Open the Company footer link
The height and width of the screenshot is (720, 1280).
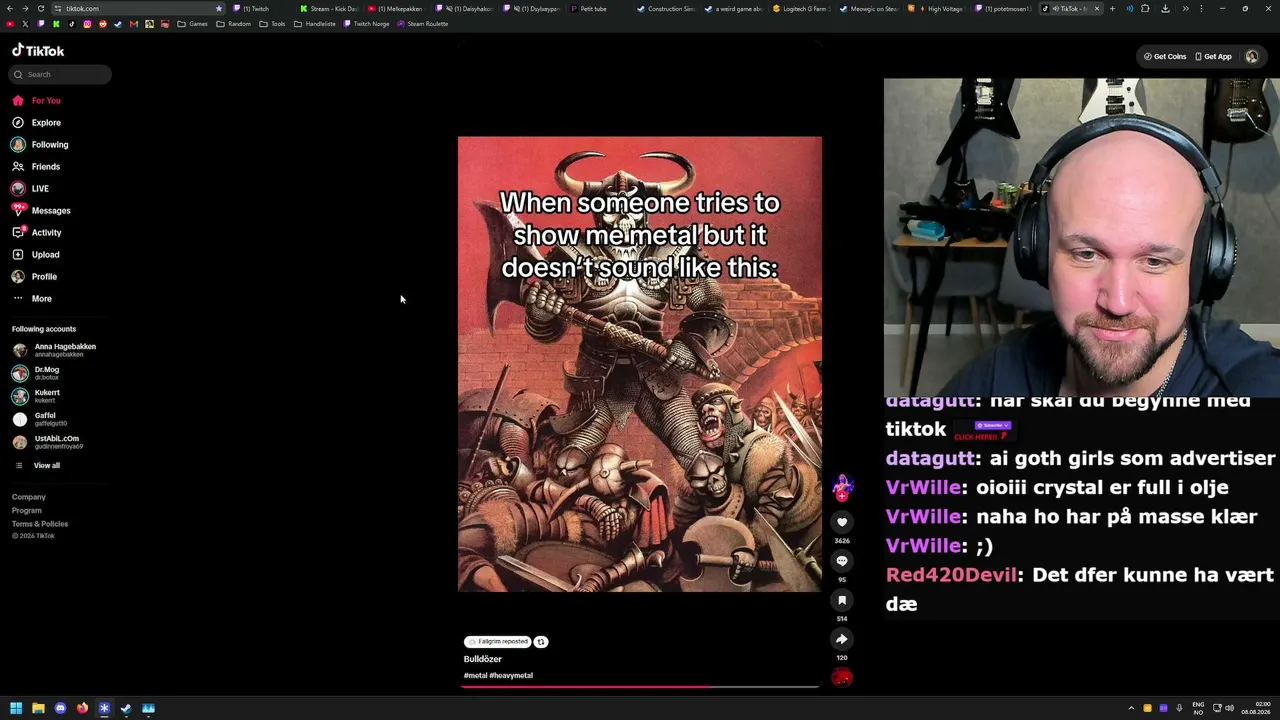29,497
